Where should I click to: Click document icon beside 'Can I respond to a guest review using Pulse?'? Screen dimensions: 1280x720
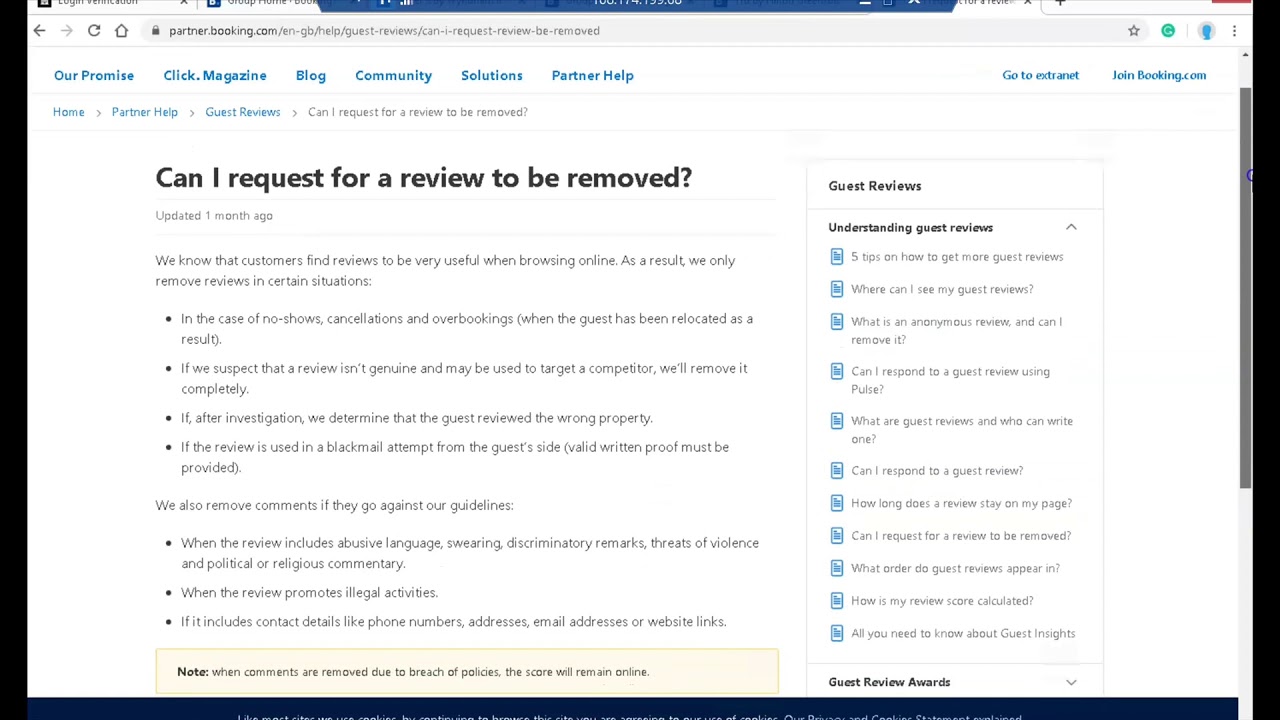coord(837,372)
